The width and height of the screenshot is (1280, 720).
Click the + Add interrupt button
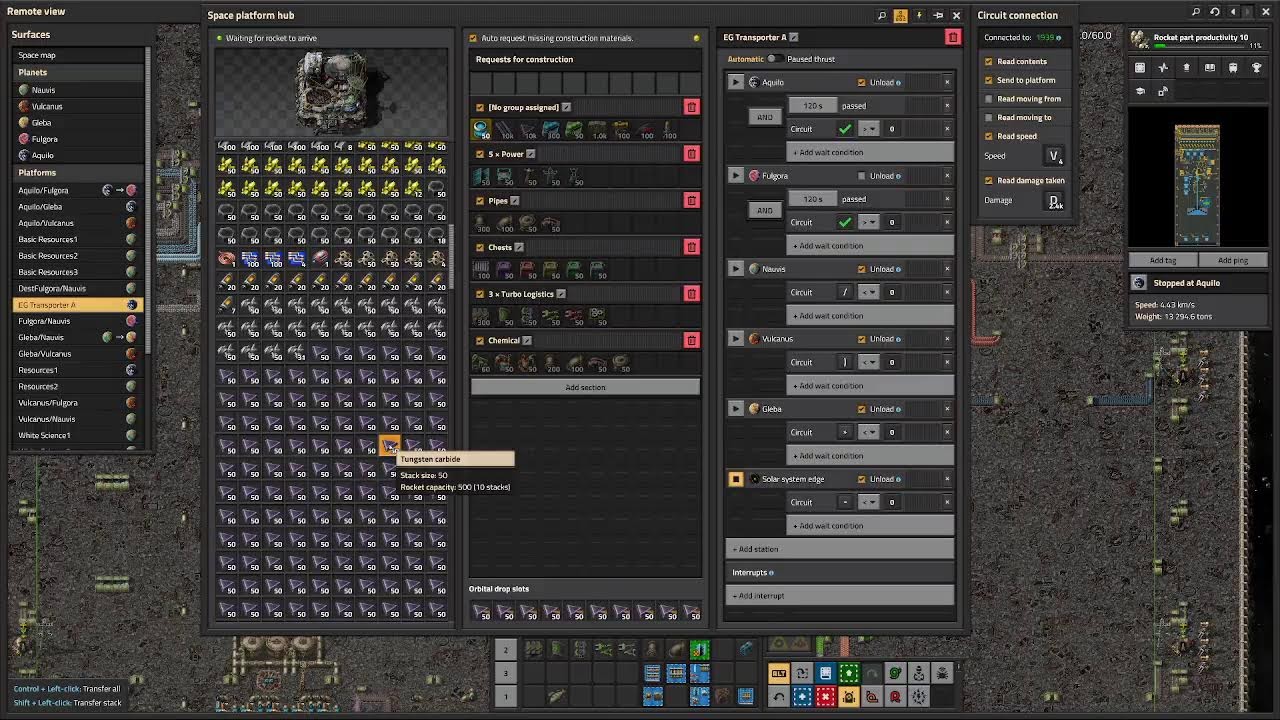(x=840, y=596)
